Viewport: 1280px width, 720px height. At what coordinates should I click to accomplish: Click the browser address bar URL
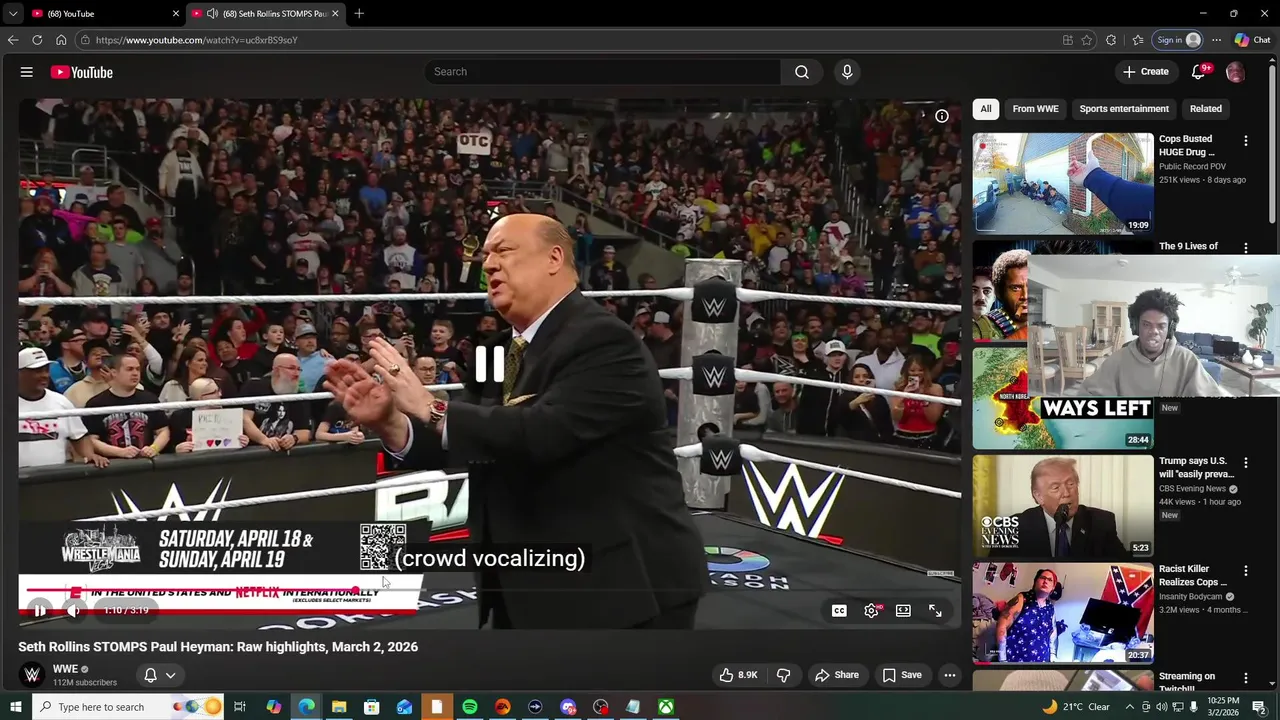tap(196, 40)
